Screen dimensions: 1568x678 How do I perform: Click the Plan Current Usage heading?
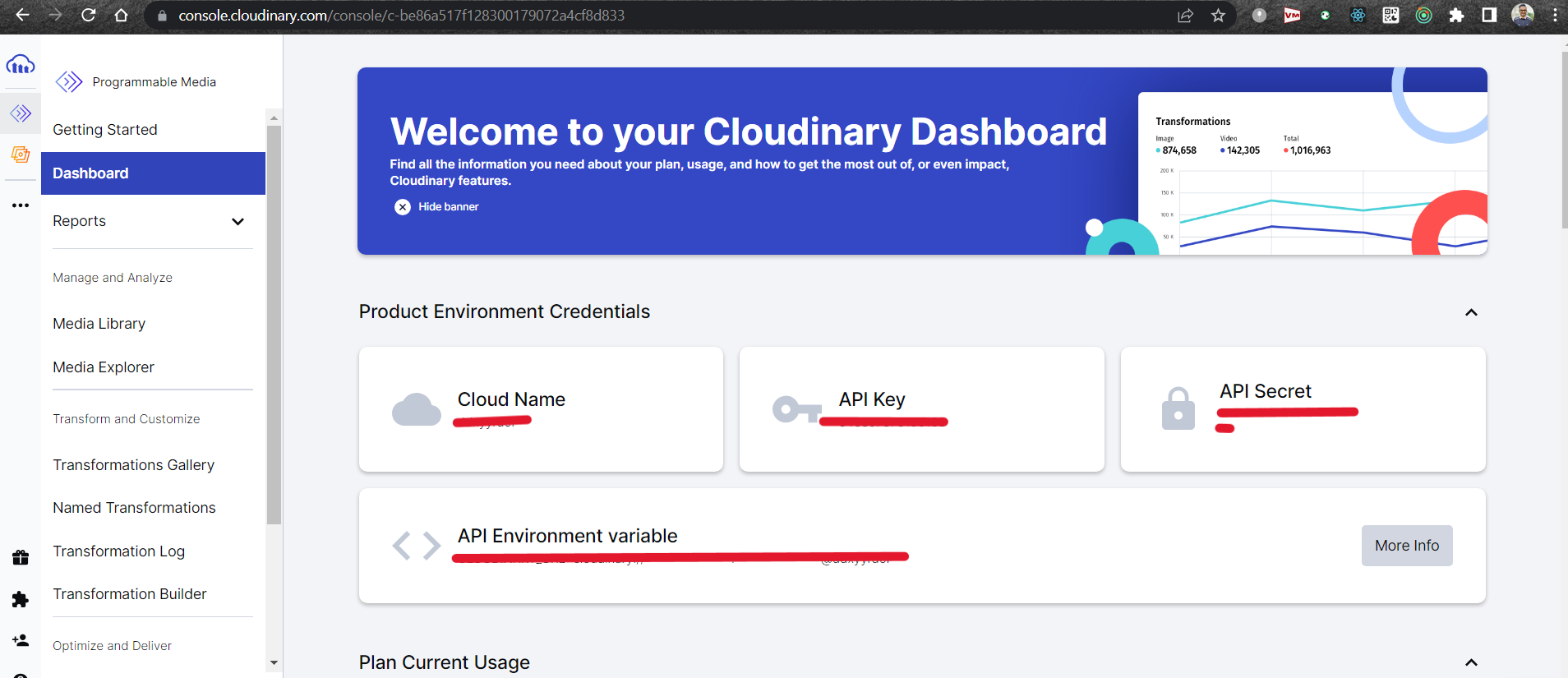pos(445,662)
